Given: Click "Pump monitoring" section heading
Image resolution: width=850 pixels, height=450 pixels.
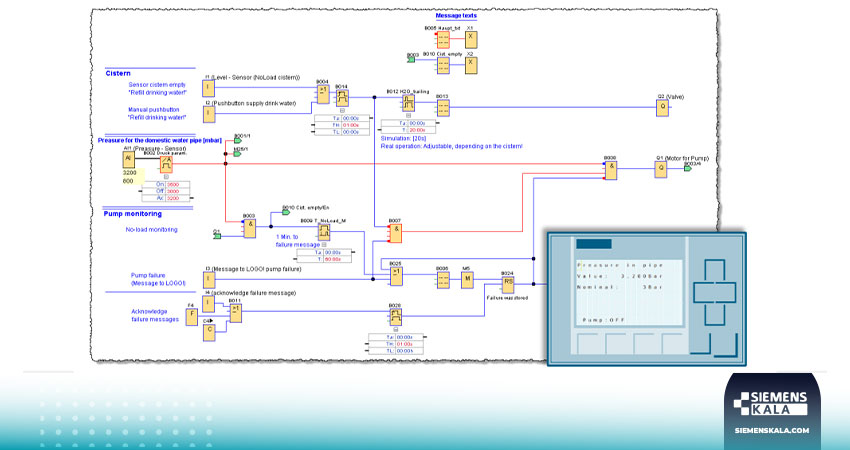Looking at the screenshot, I should pos(133,214).
